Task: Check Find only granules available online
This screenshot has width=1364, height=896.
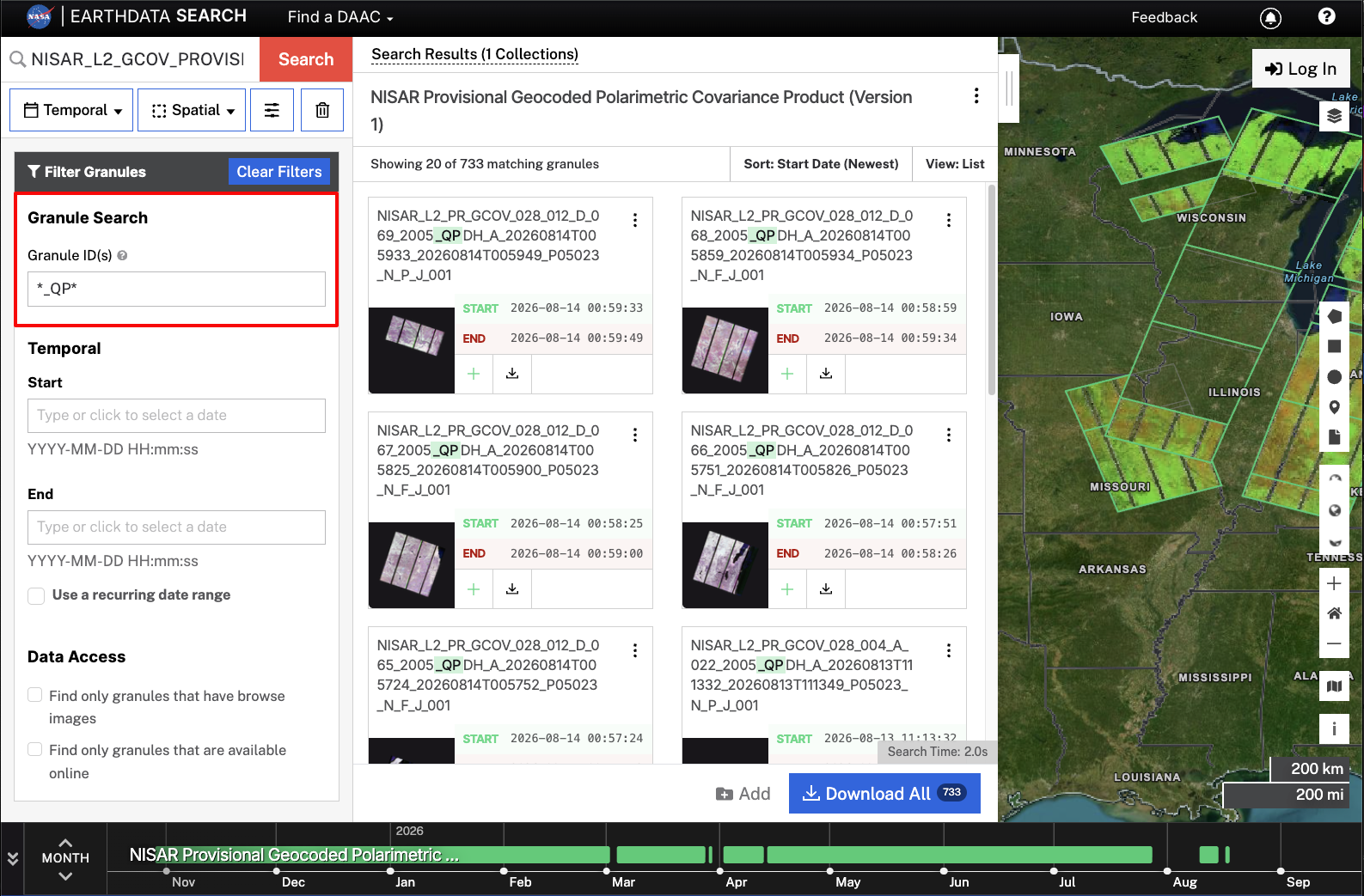Action: pyautogui.click(x=35, y=749)
